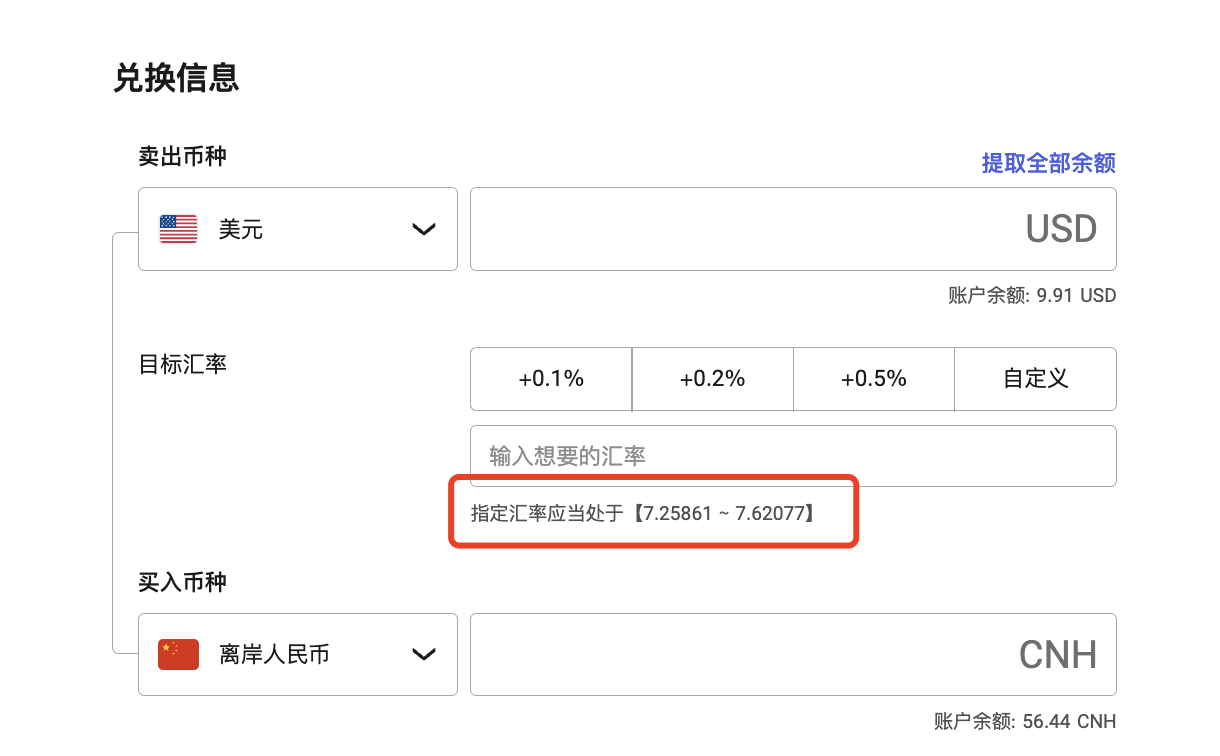Click the 账户余额 56.44 CNH text

1024,722
